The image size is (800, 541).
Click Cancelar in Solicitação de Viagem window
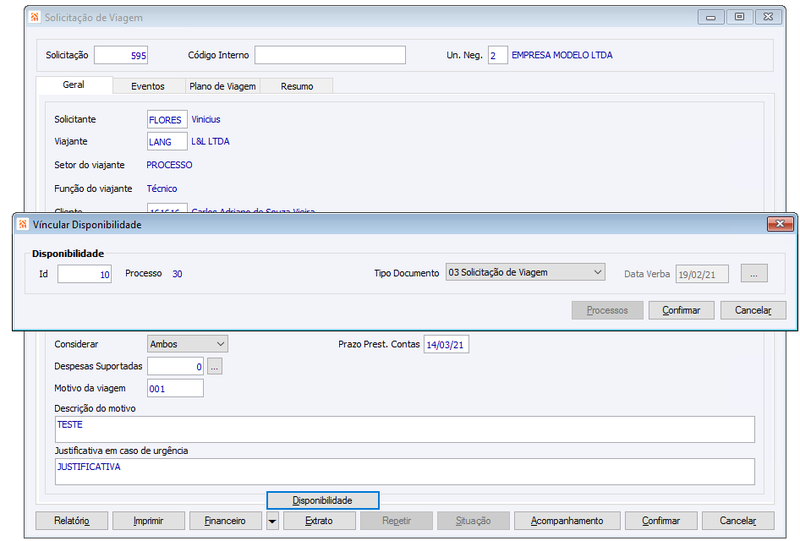pos(738,521)
